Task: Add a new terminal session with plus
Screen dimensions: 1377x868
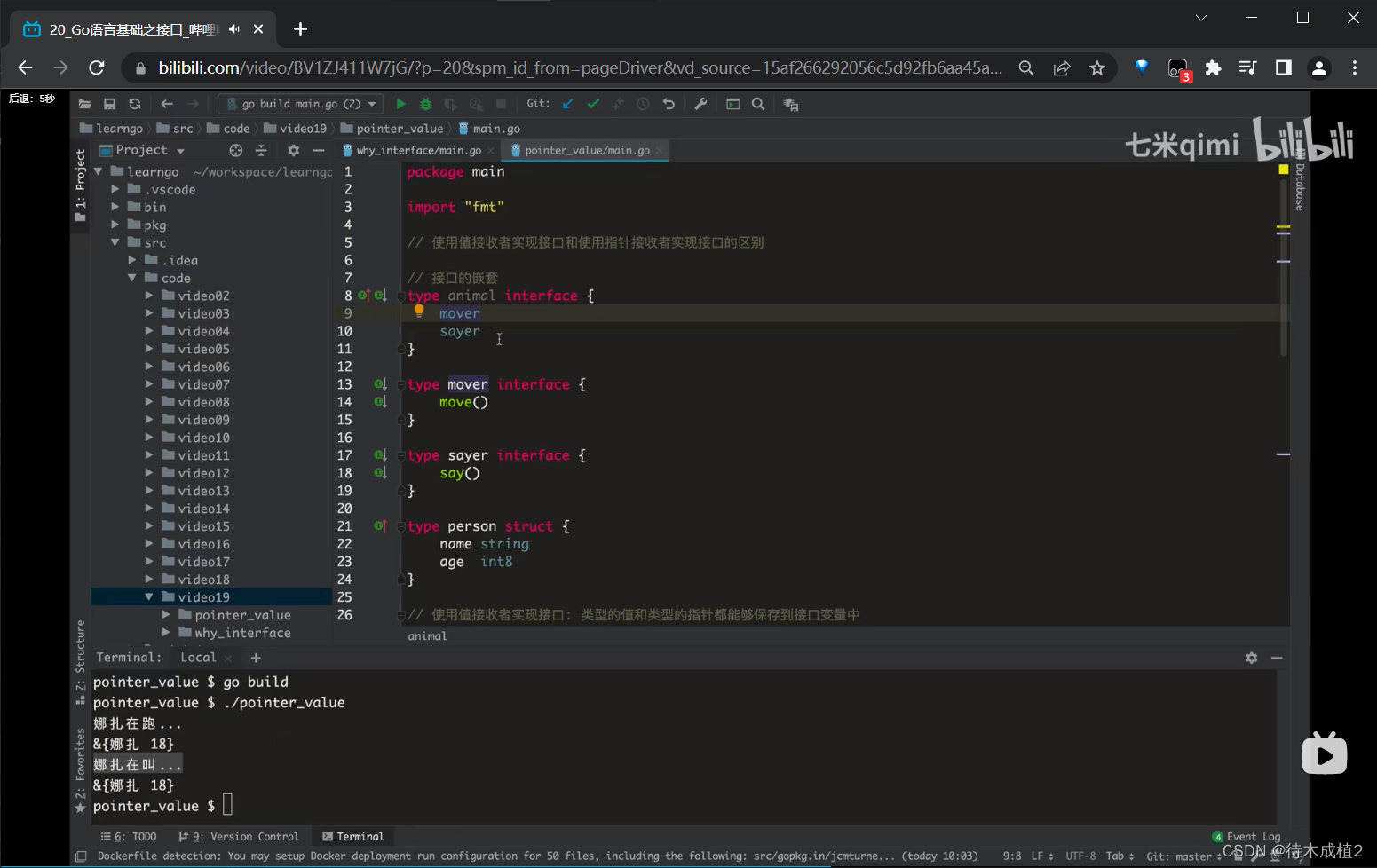Action: tap(256, 658)
